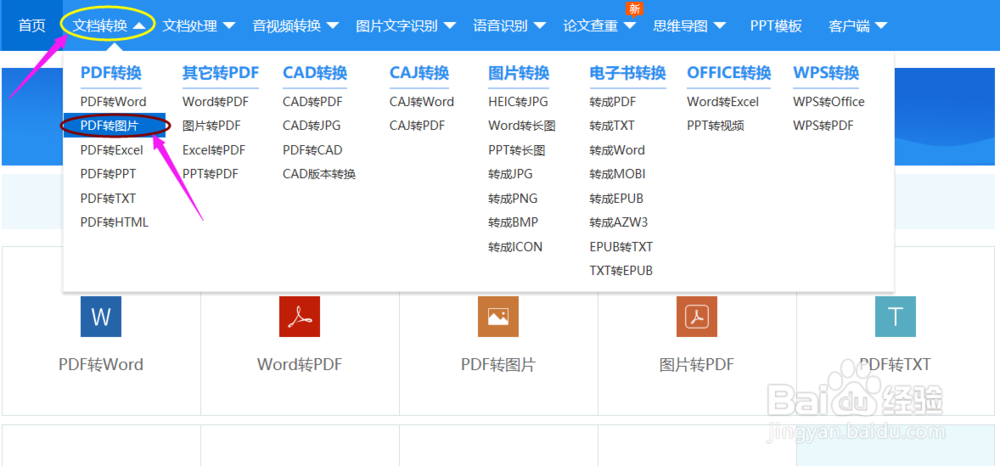
Task: Click the 电子书转换 column heading
Action: tap(628, 73)
